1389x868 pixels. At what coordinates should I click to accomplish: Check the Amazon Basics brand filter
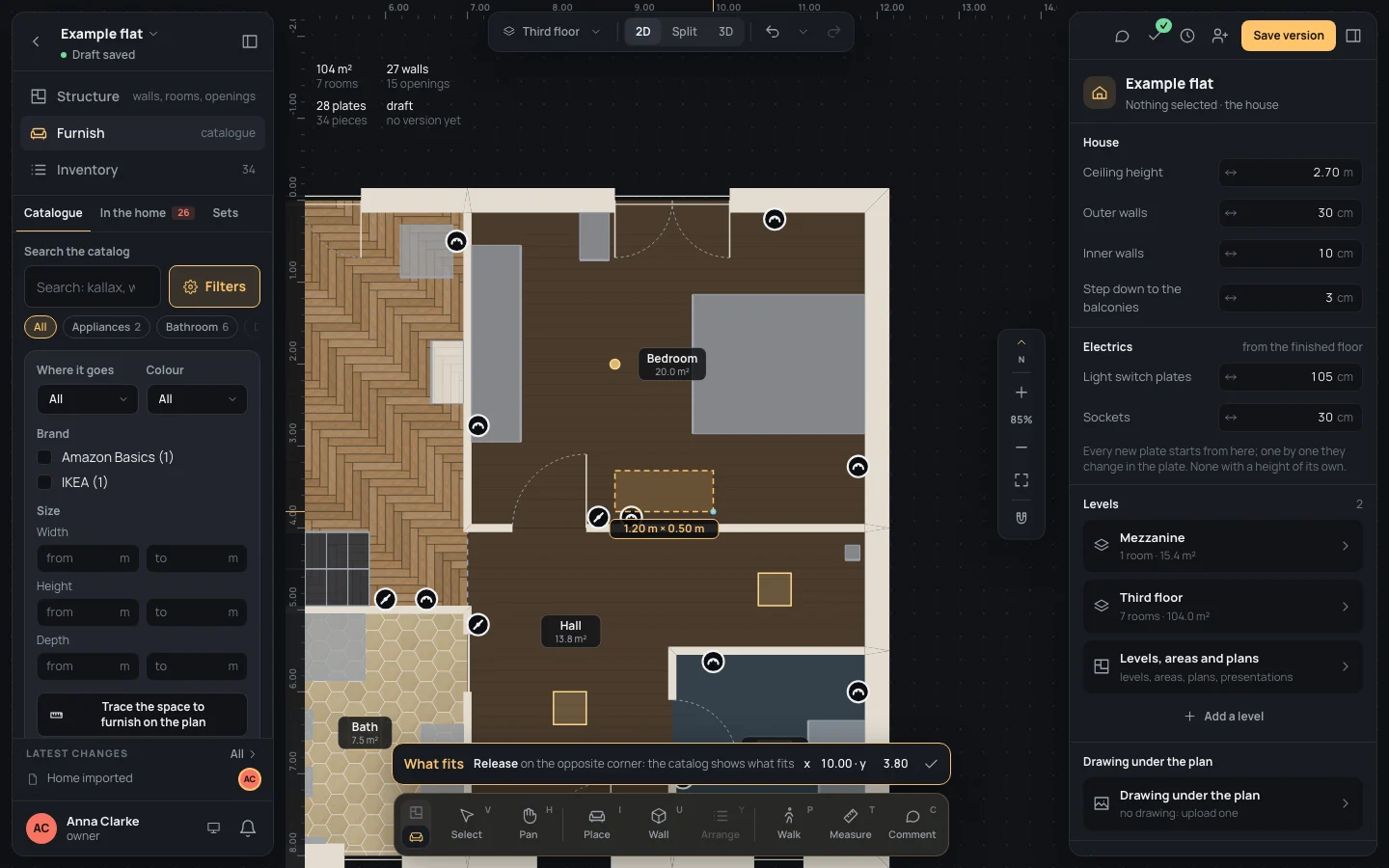(44, 457)
